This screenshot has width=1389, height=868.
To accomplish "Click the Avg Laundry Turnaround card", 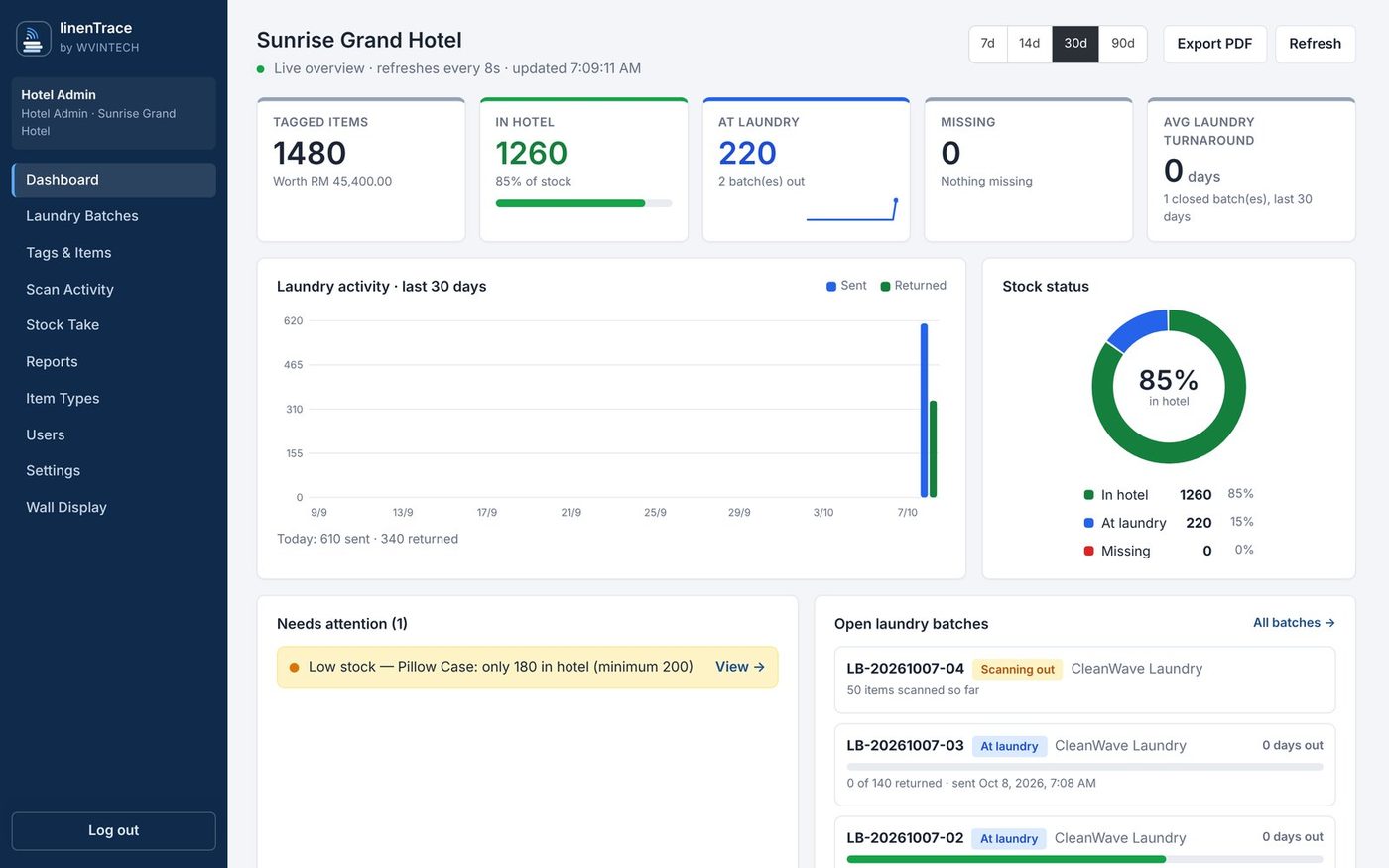I will pos(1251,170).
